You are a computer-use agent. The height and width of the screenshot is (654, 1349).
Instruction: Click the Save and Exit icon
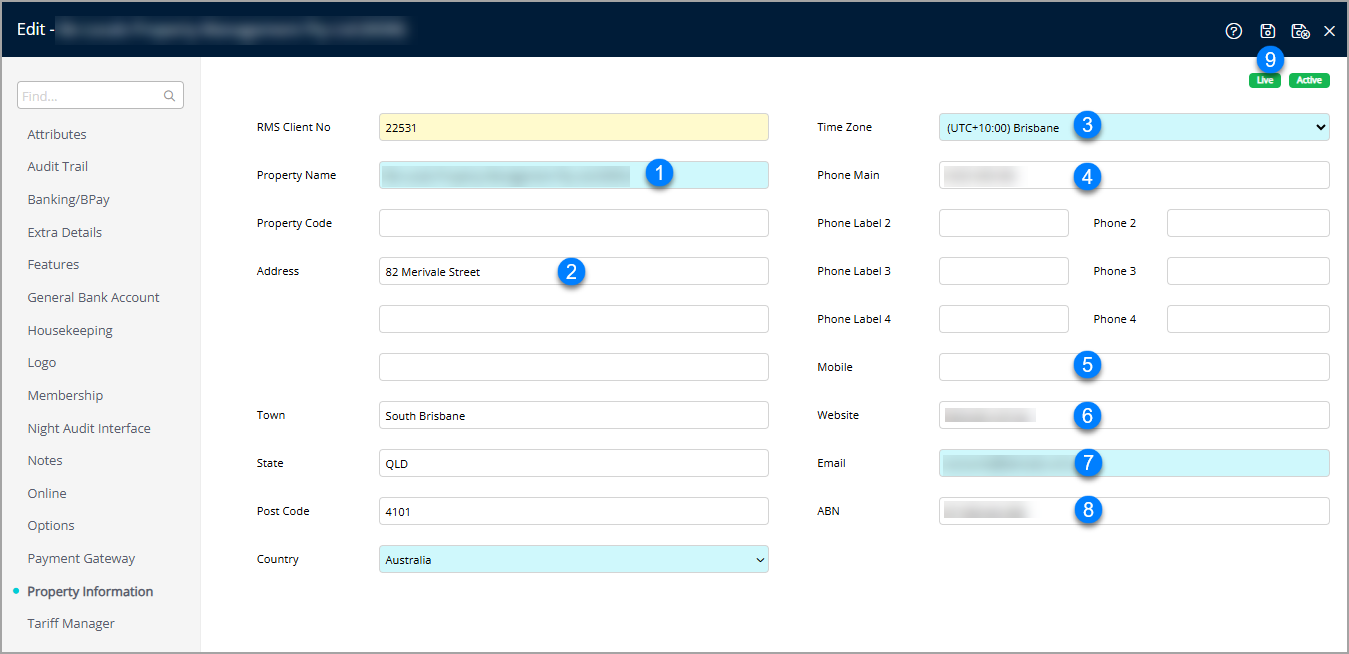click(1300, 31)
